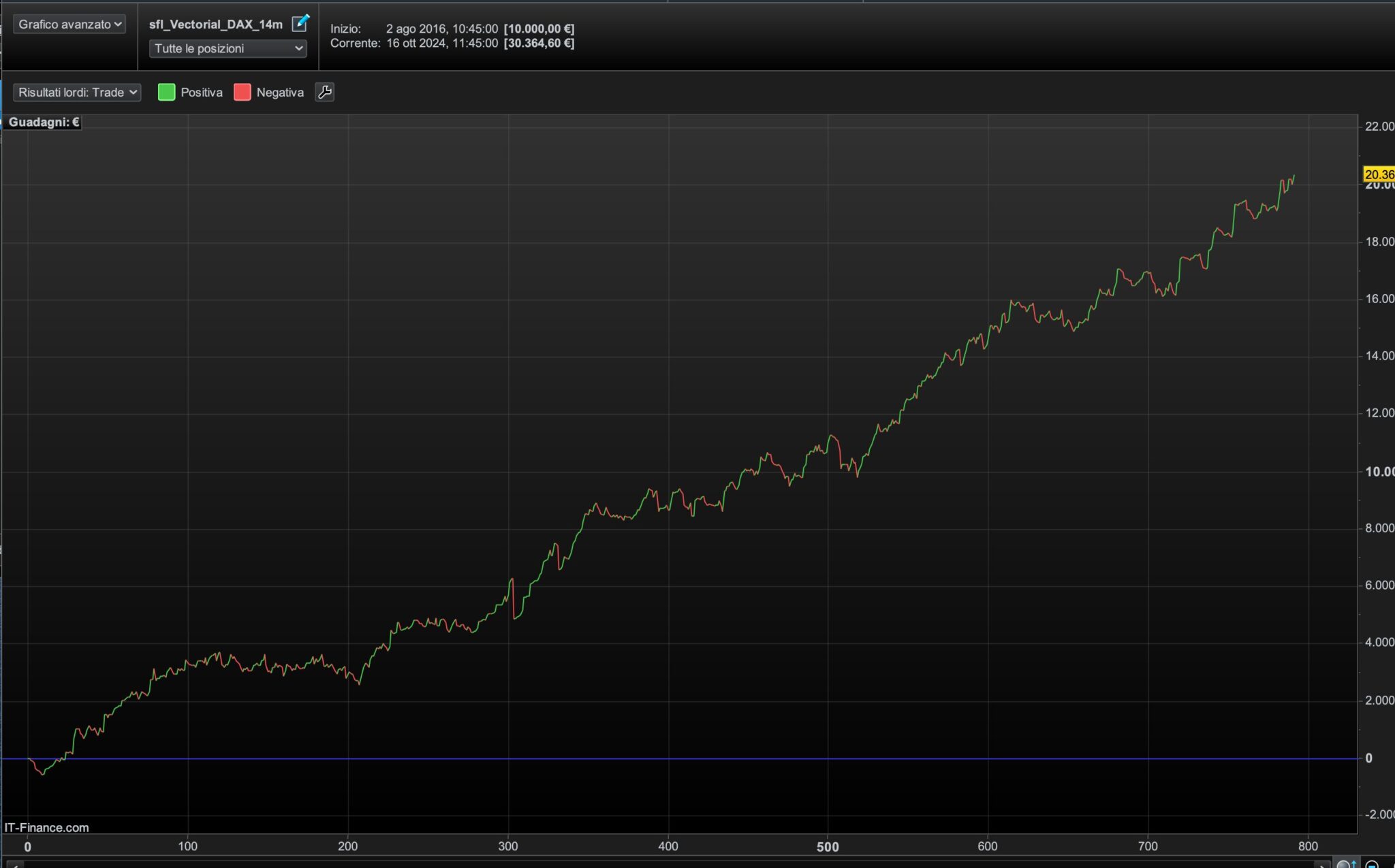Viewport: 1395px width, 868px height.
Task: Click the Positiva legend text label
Action: pyautogui.click(x=202, y=92)
